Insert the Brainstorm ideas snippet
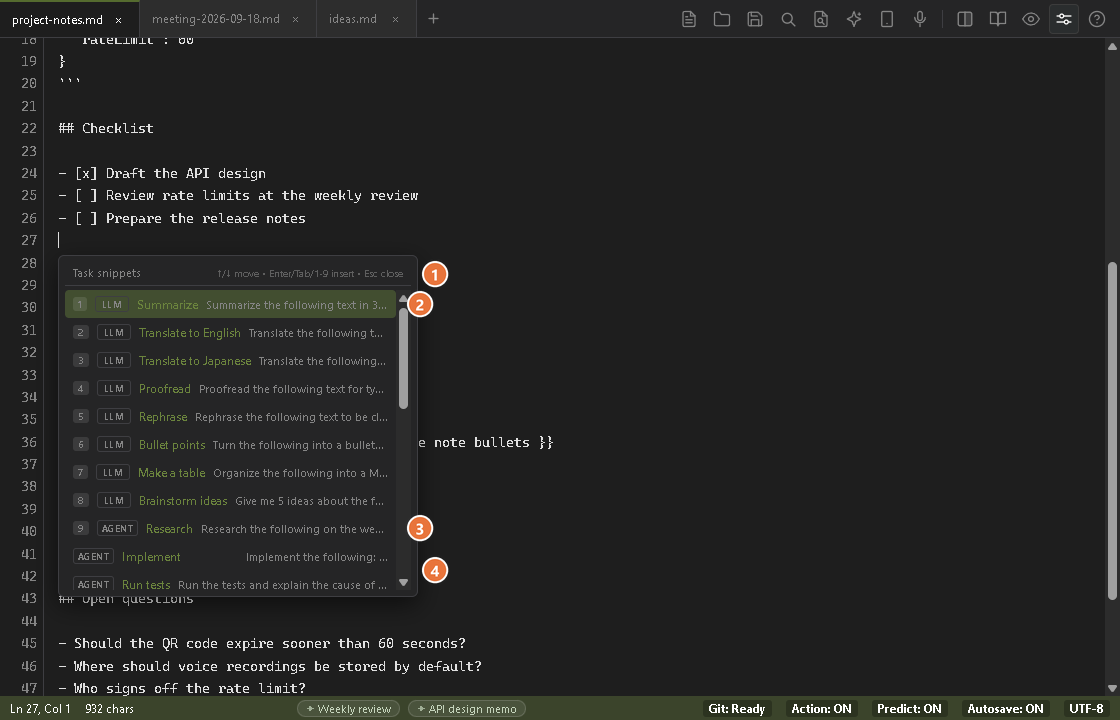1120x720 pixels. point(230,500)
